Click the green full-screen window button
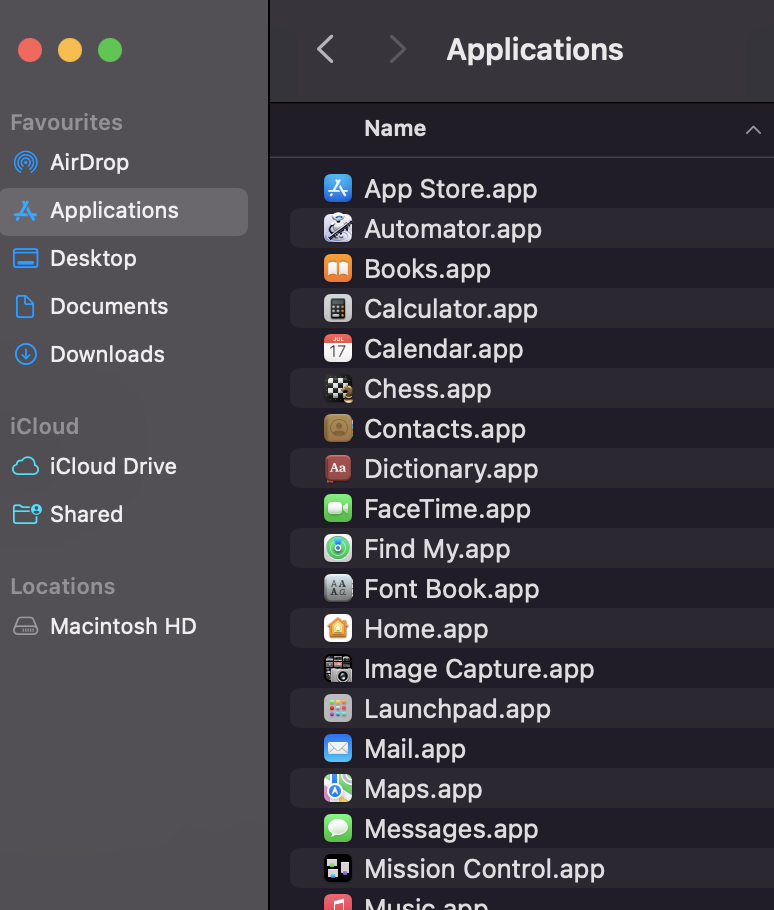Image resolution: width=774 pixels, height=910 pixels. (110, 50)
